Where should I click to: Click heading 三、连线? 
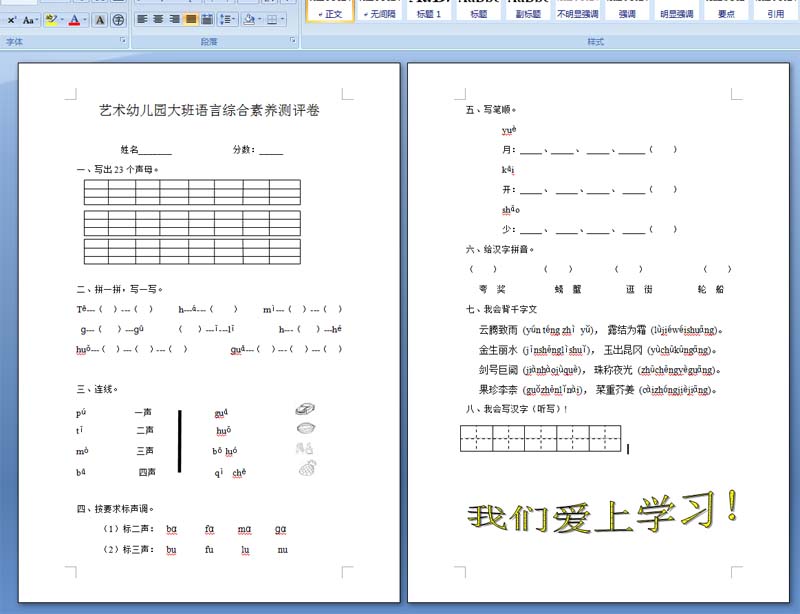[x=97, y=389]
